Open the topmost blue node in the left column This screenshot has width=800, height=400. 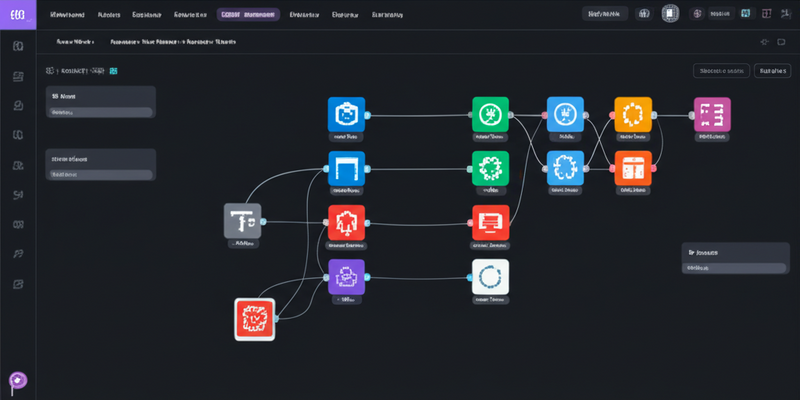(x=346, y=114)
